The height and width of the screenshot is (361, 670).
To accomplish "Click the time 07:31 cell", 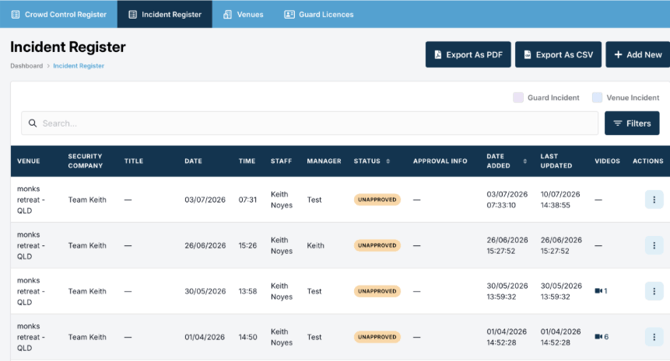I will tap(248, 200).
